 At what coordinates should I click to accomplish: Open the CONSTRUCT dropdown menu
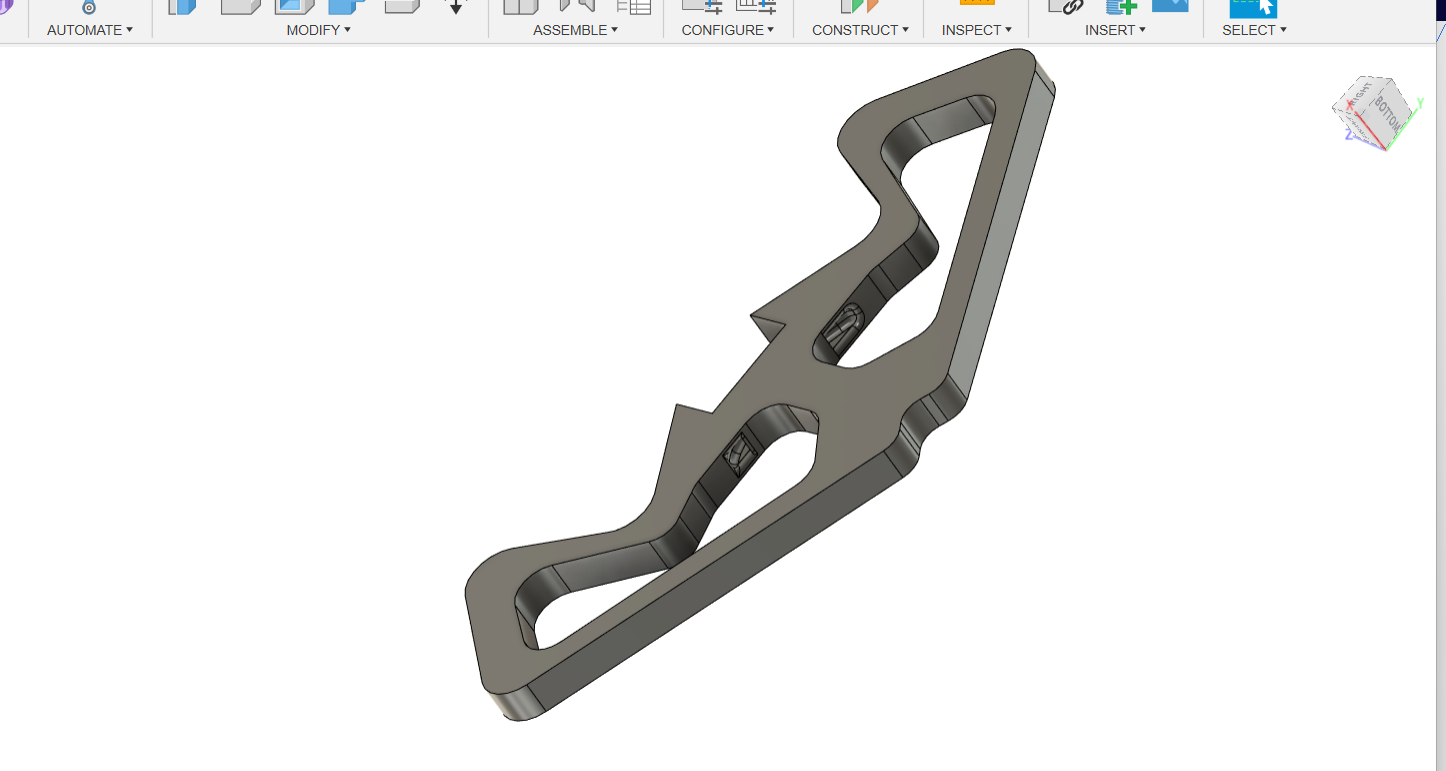coord(860,30)
